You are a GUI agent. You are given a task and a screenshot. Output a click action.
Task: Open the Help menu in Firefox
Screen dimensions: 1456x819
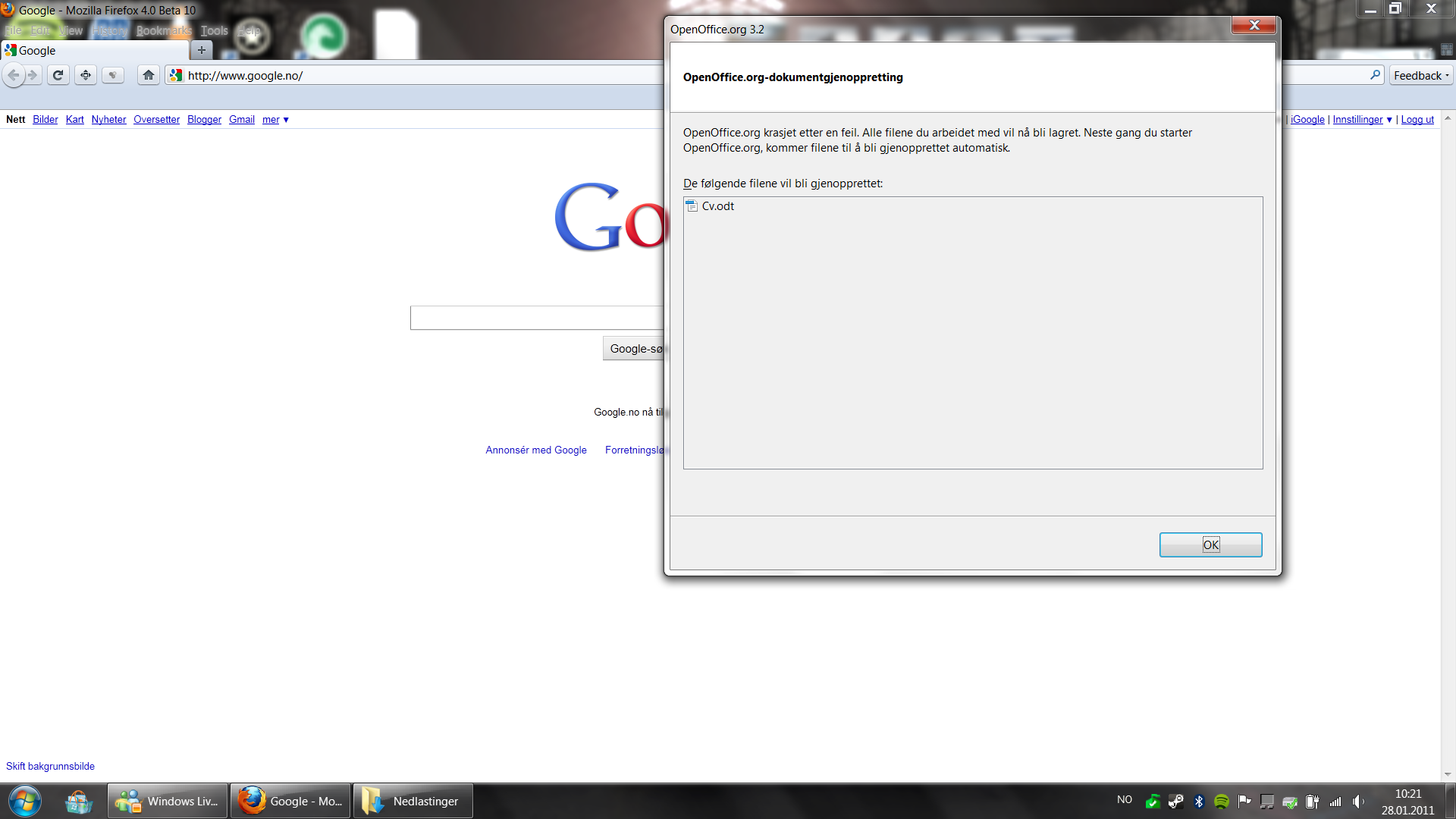coord(249,30)
